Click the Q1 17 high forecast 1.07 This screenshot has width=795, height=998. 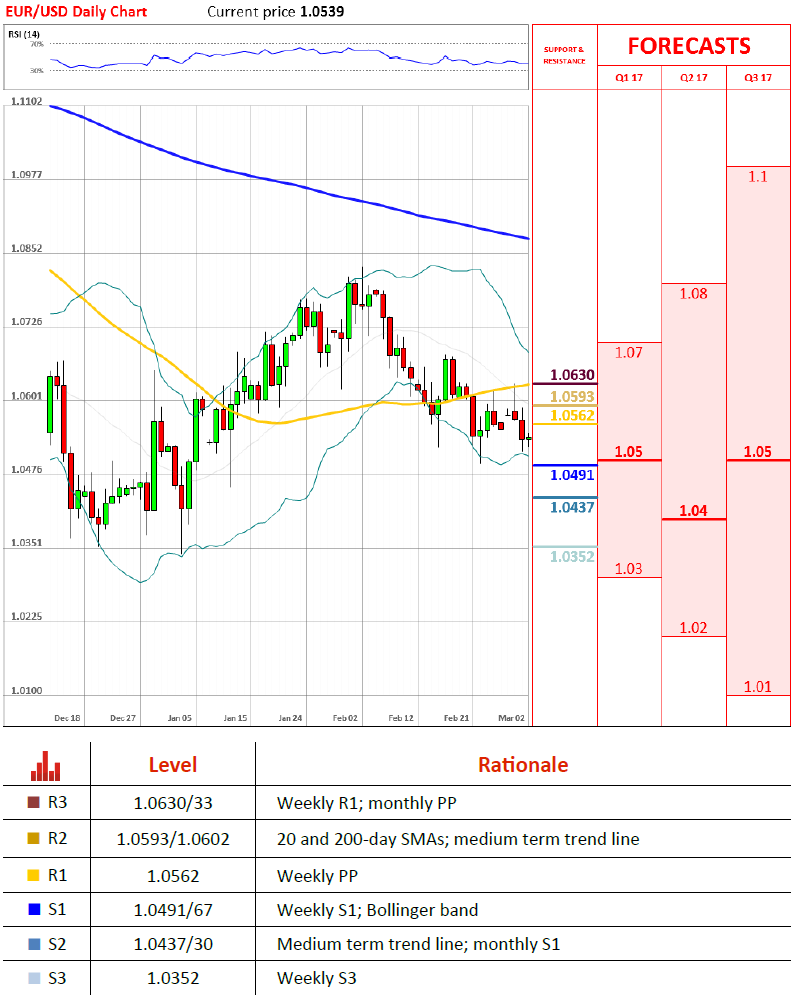(x=629, y=353)
